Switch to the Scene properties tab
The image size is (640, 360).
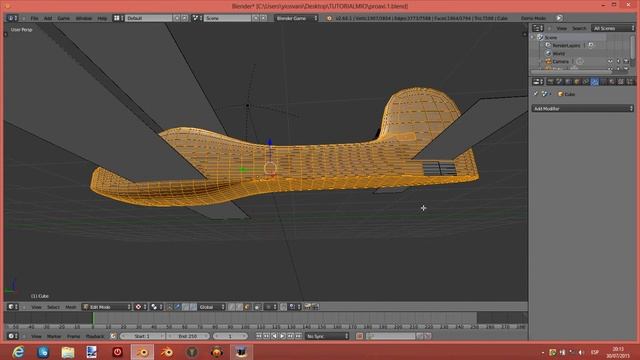(x=559, y=82)
